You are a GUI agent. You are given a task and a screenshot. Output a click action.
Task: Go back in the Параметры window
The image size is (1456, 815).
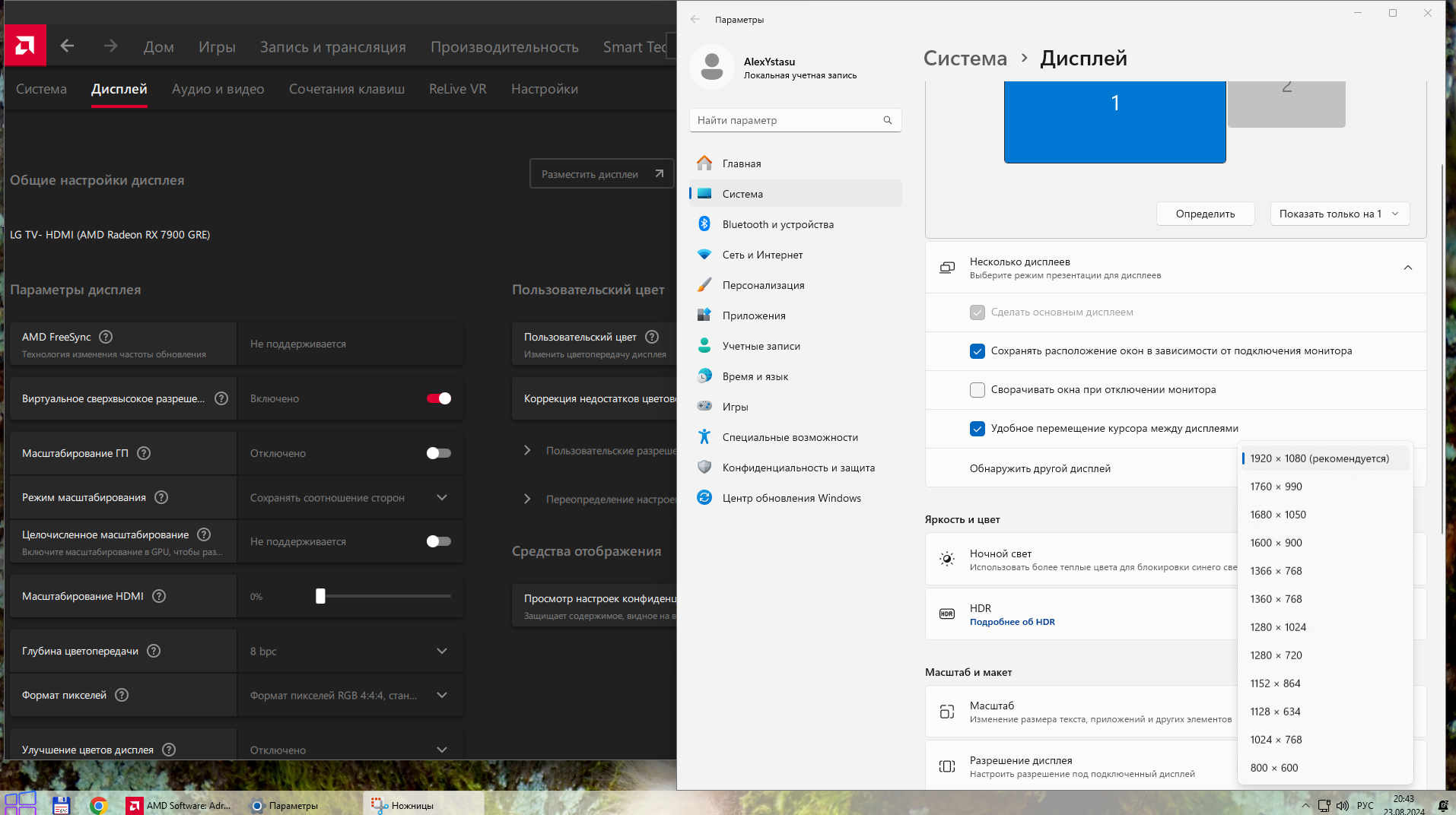695,19
